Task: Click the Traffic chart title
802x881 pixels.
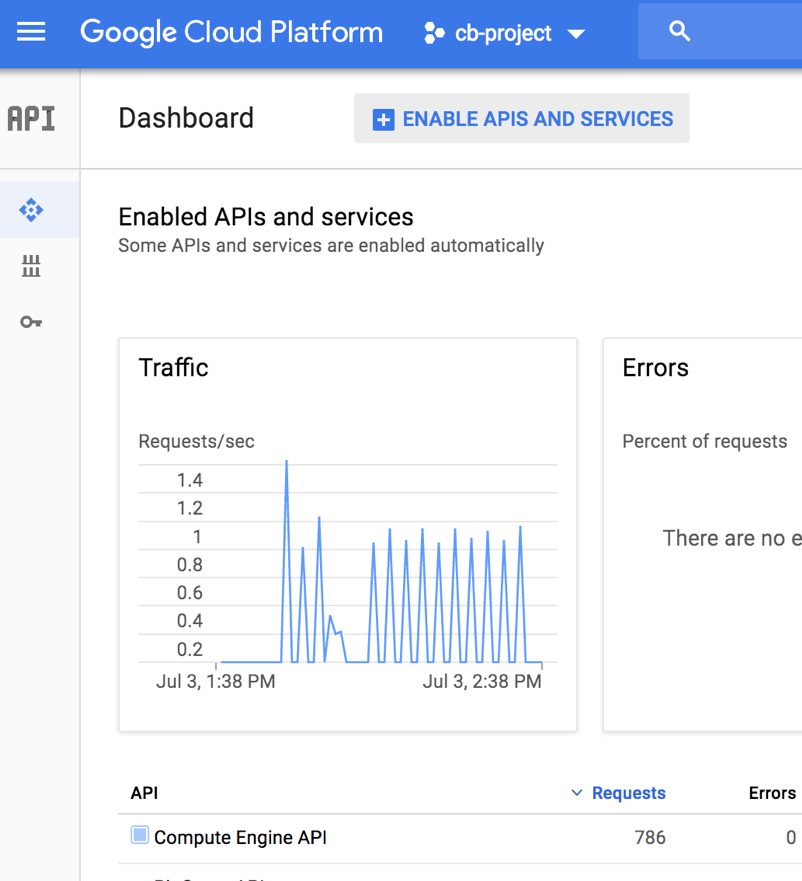Action: click(x=173, y=367)
